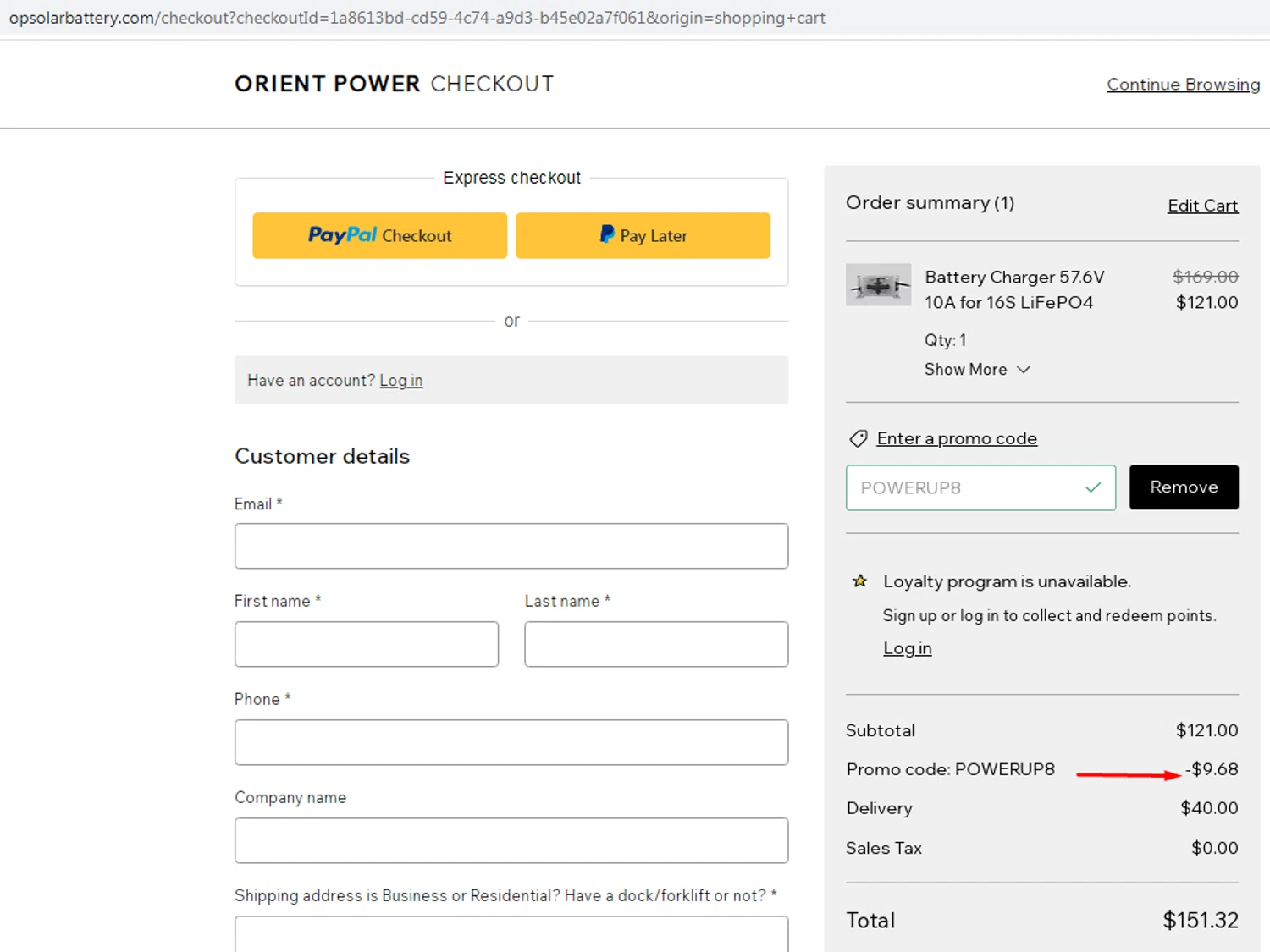Click the product name Battery Charger 57.6V
Screen dimensions: 1270x952
(1014, 289)
